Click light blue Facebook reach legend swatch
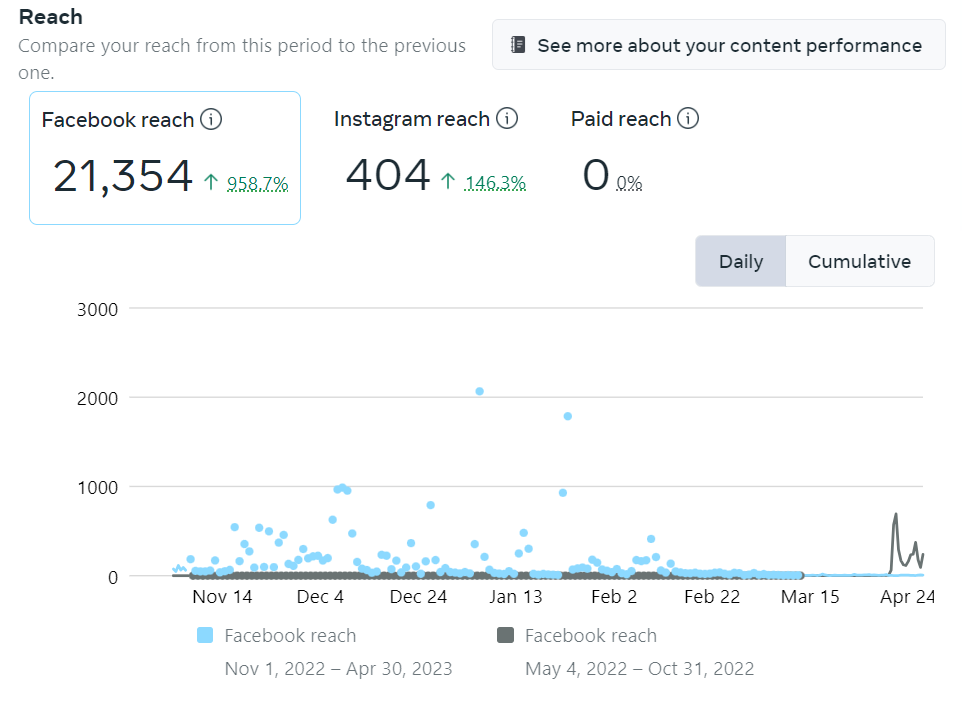Image resolution: width=962 pixels, height=708 pixels. coord(206,635)
